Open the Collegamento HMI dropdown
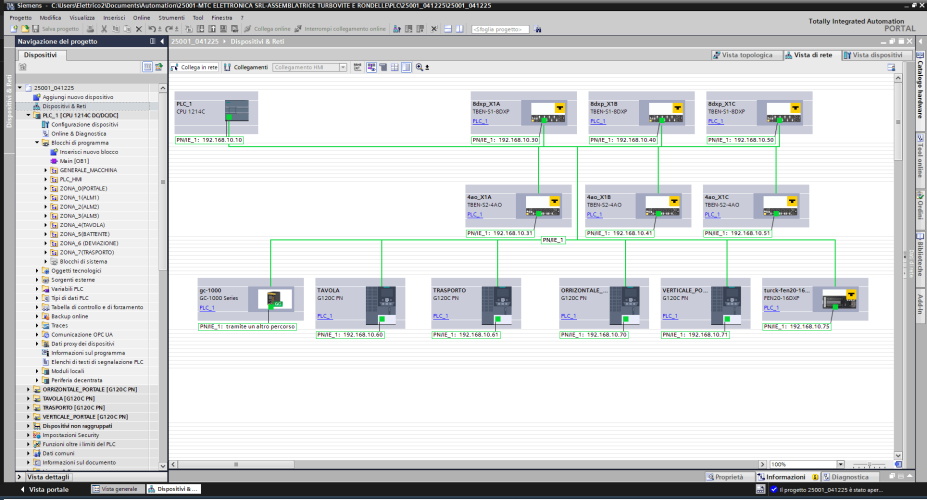The height and width of the screenshot is (500, 927). click(x=343, y=67)
